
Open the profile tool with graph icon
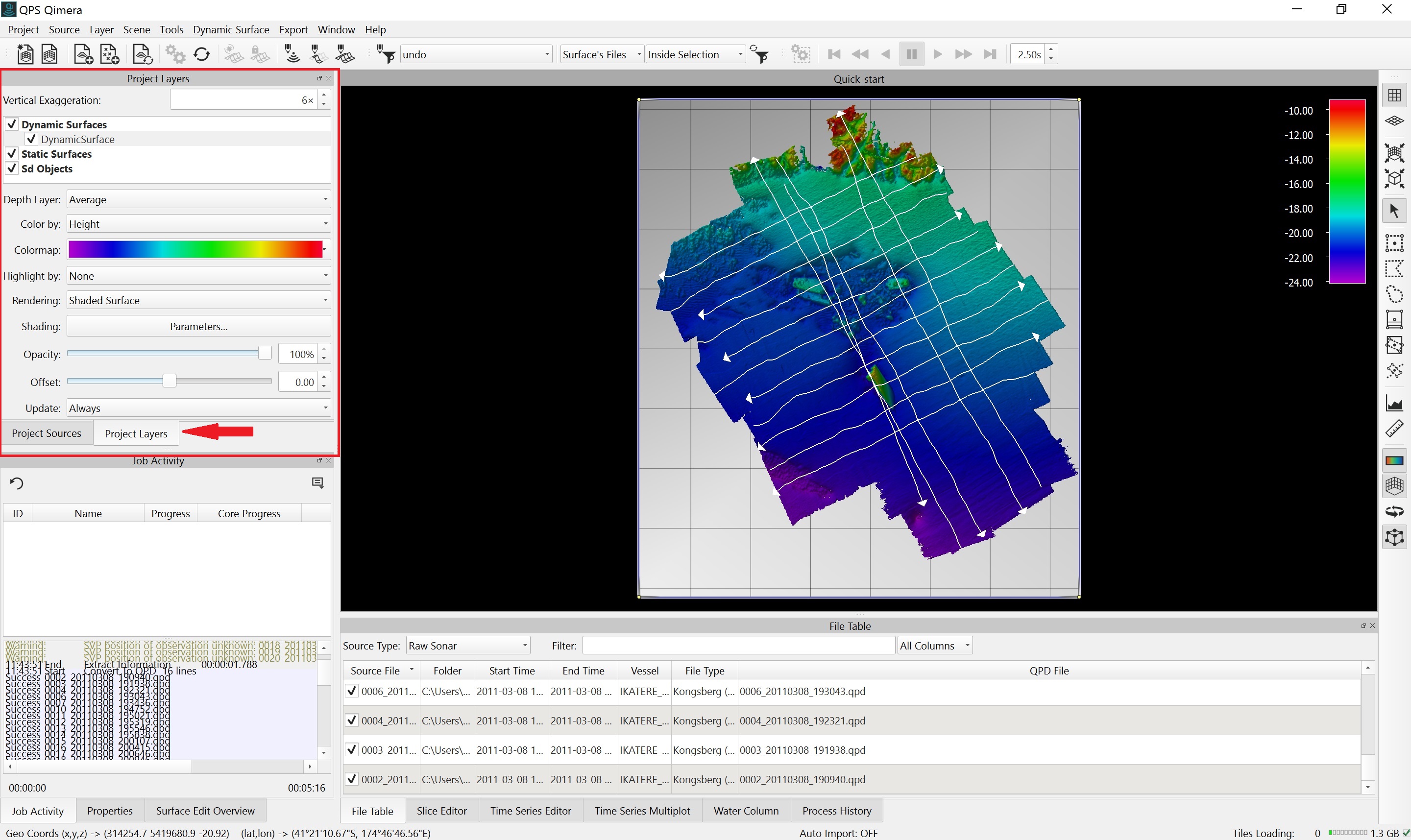click(x=1394, y=404)
